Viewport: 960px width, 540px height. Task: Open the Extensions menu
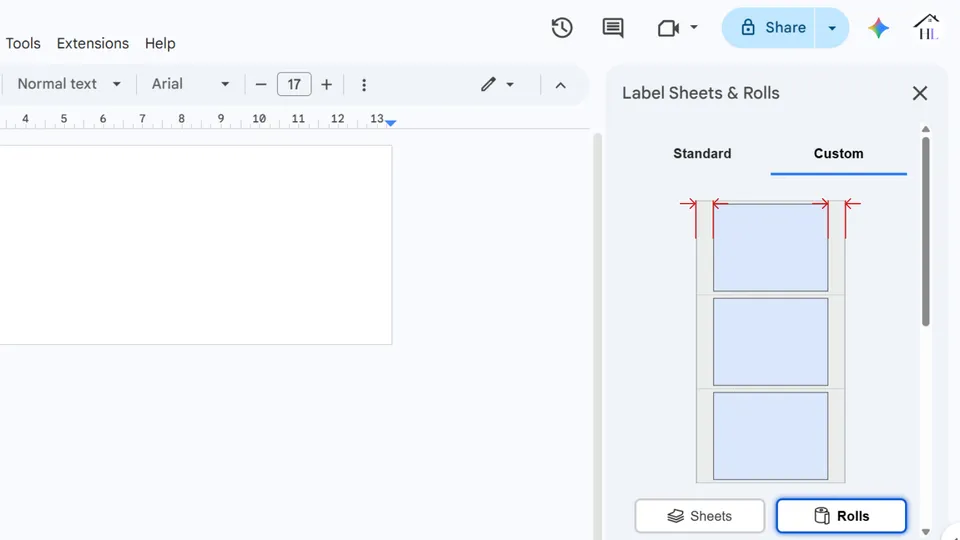(x=93, y=43)
